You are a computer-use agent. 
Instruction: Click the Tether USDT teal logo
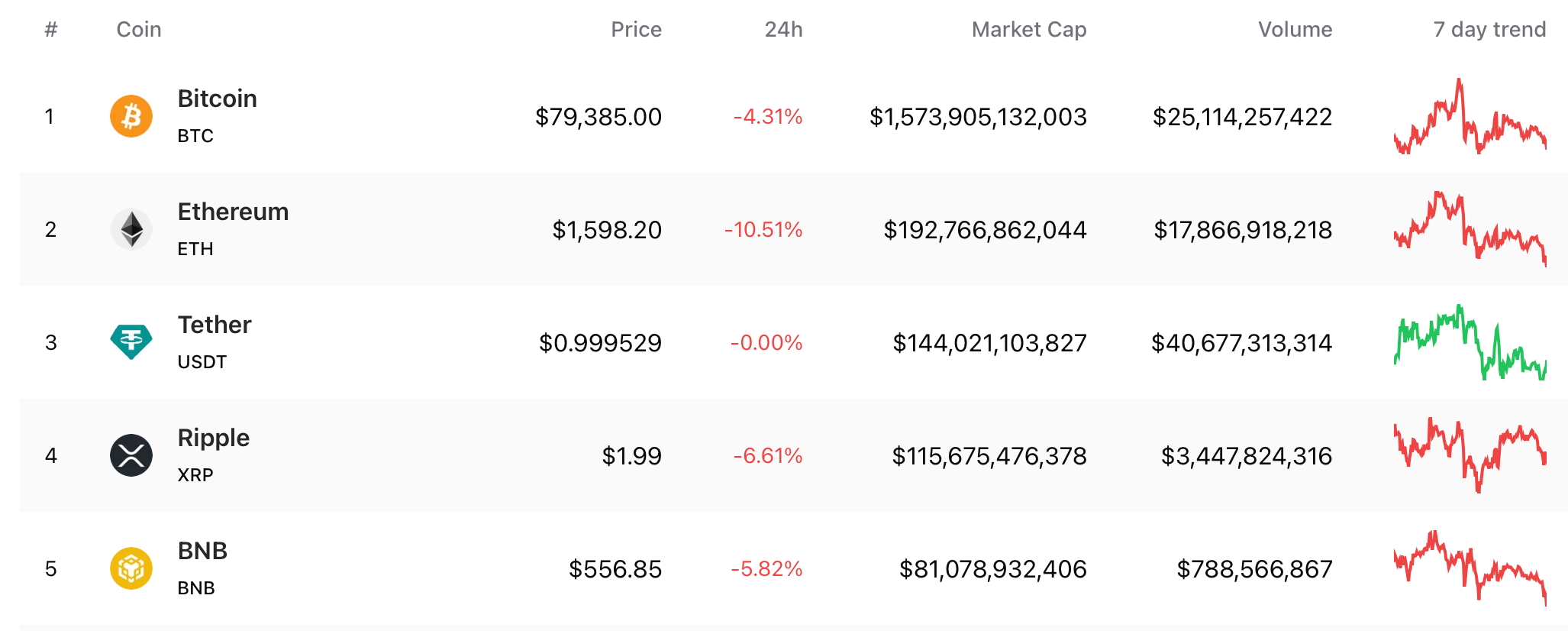tap(131, 342)
